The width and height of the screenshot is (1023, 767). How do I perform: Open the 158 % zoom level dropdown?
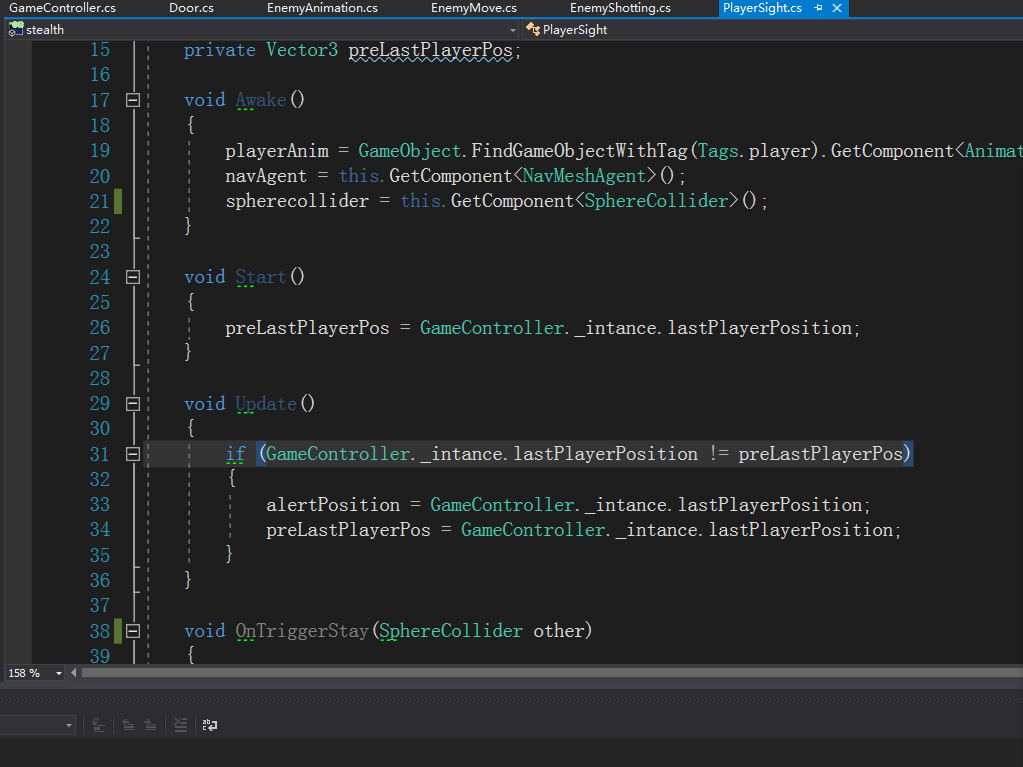[x=59, y=673]
